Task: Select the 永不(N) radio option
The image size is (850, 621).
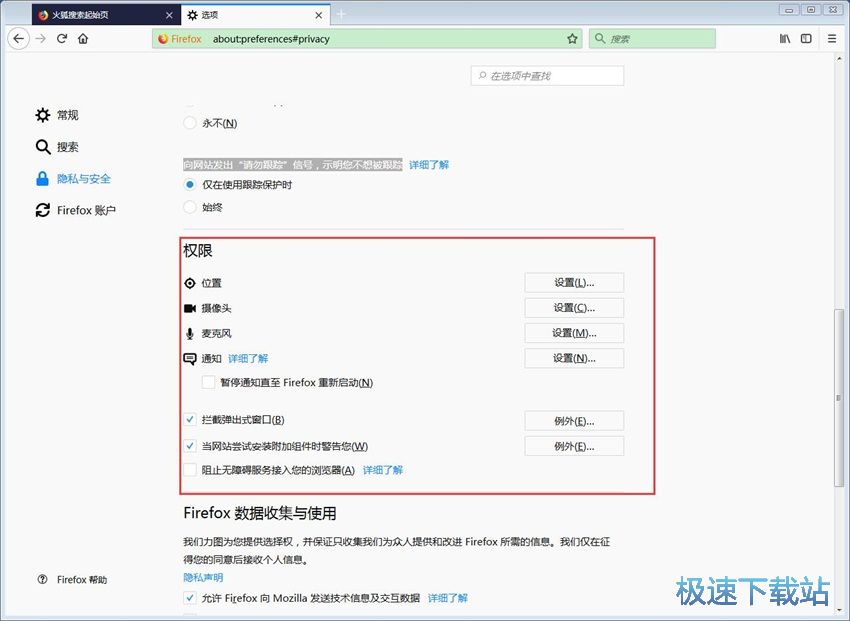Action: tap(190, 123)
